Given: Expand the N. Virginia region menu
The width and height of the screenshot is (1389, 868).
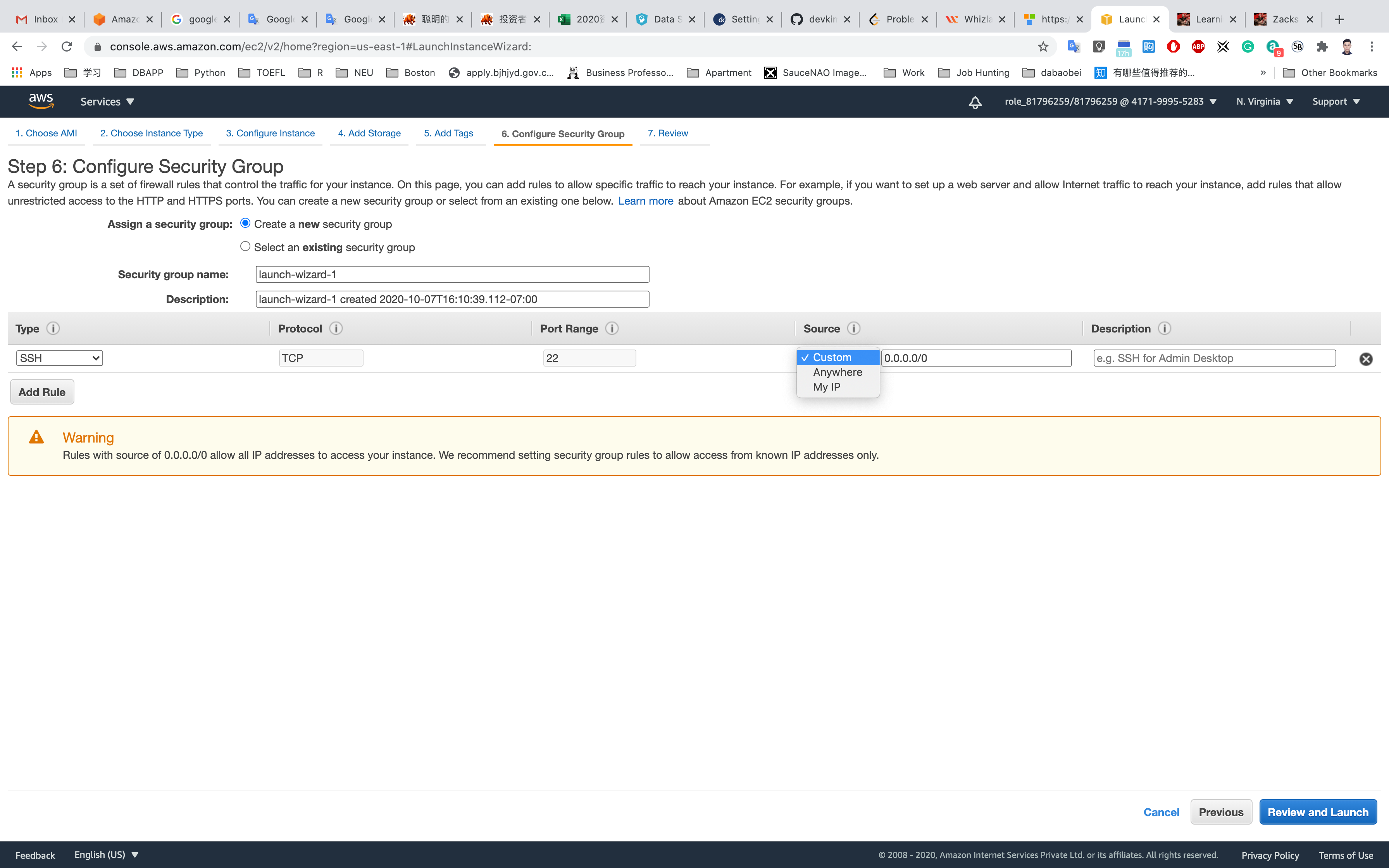Looking at the screenshot, I should tap(1265, 102).
